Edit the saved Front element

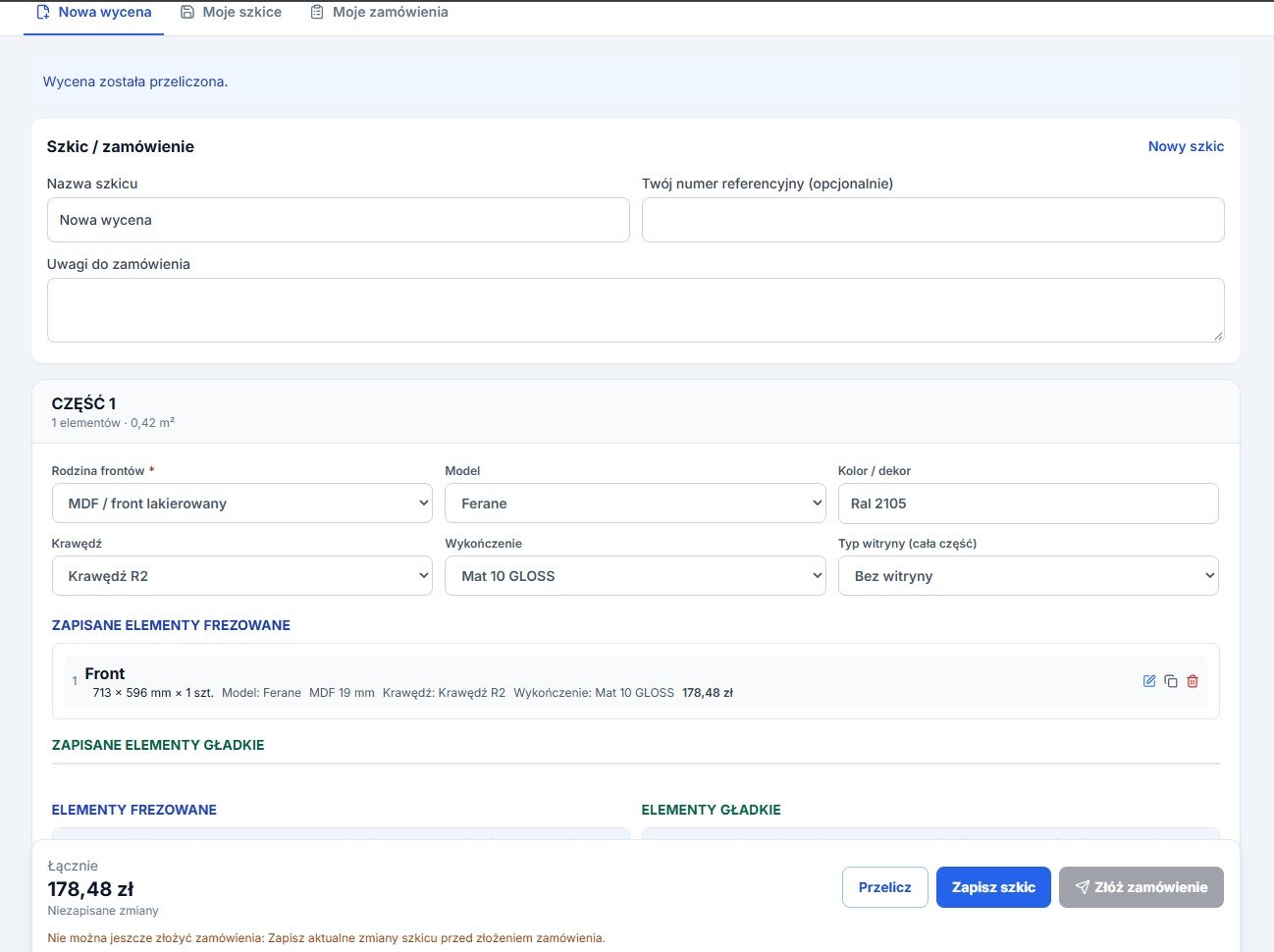click(1149, 681)
